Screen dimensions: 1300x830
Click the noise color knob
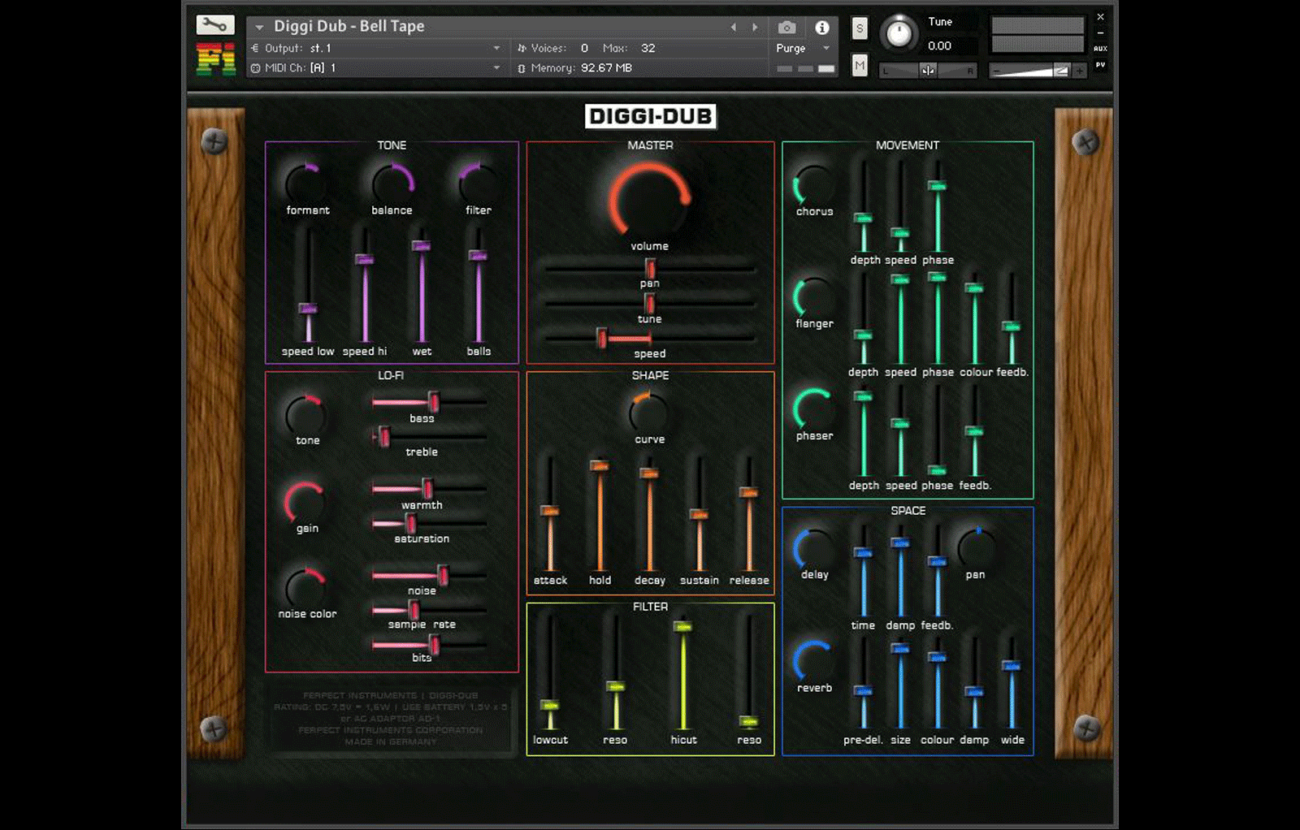coord(306,588)
